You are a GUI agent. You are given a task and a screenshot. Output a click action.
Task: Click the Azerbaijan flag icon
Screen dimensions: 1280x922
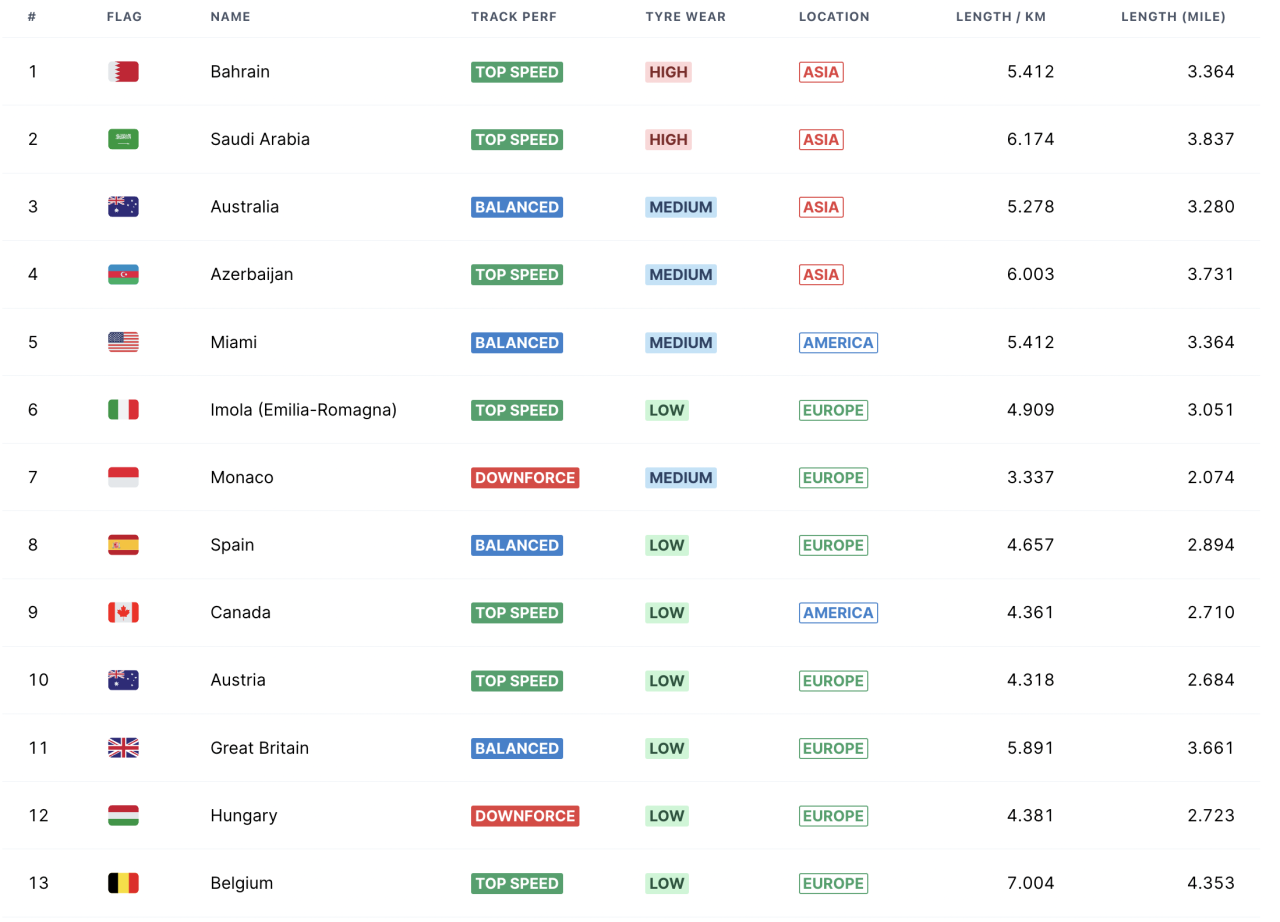coord(123,274)
